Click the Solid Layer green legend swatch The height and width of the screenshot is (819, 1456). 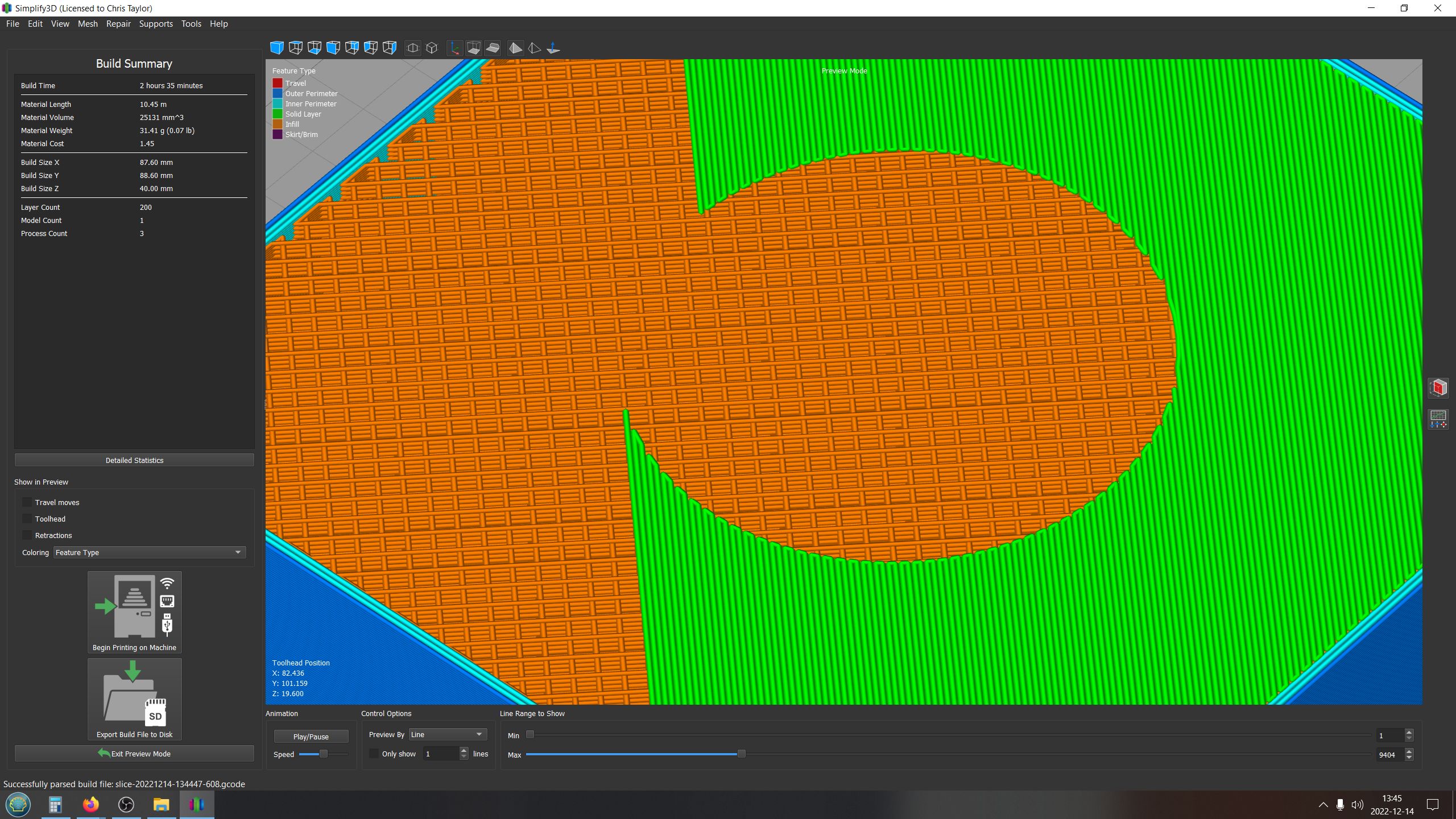[x=278, y=114]
